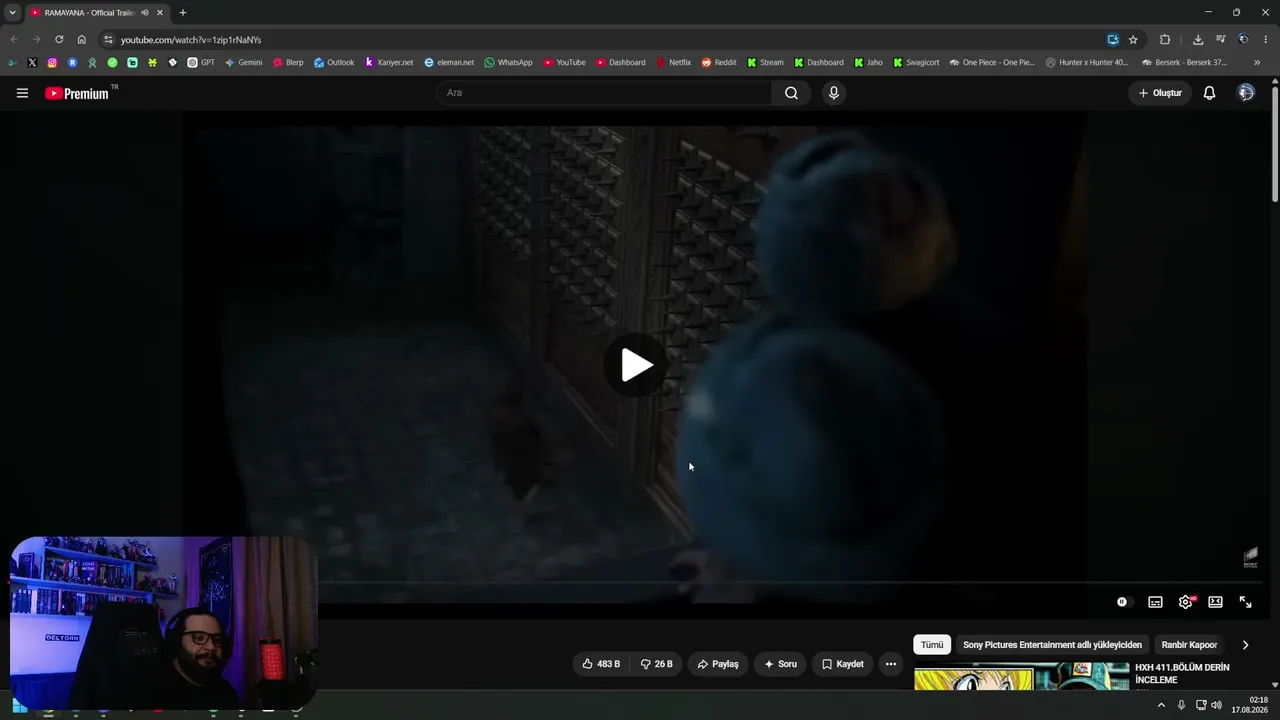Go back in browser history

point(14,40)
